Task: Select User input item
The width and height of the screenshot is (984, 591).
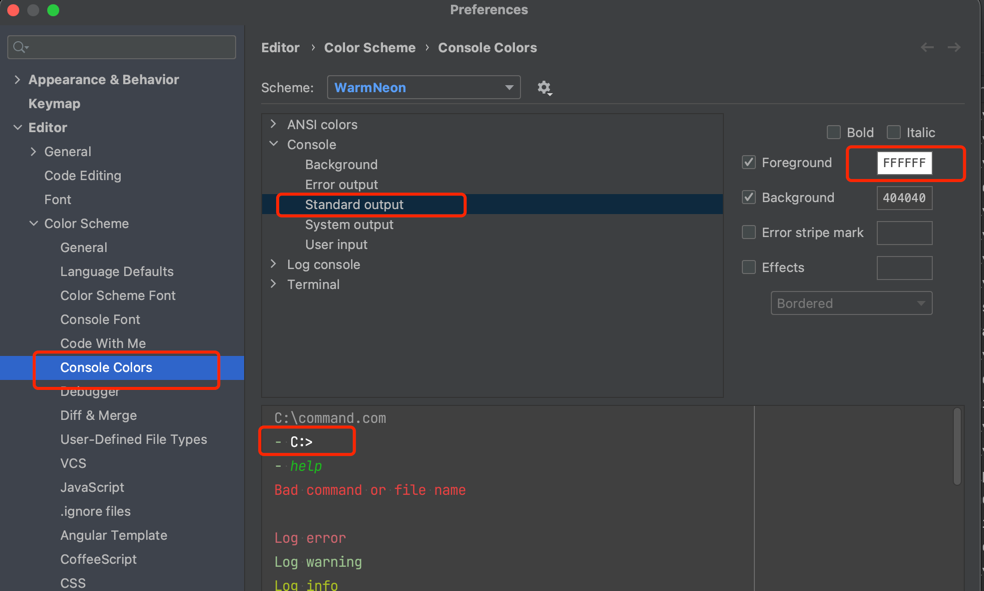Action: [336, 245]
